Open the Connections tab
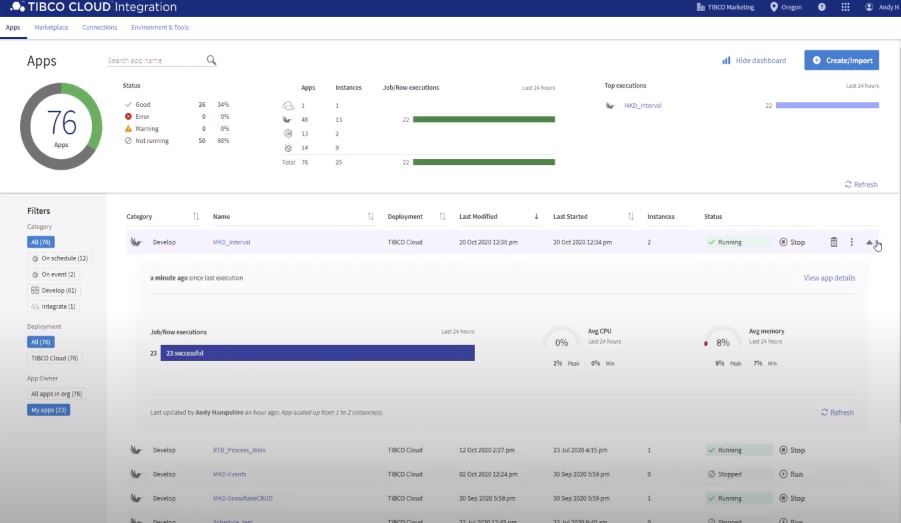 click(99, 27)
